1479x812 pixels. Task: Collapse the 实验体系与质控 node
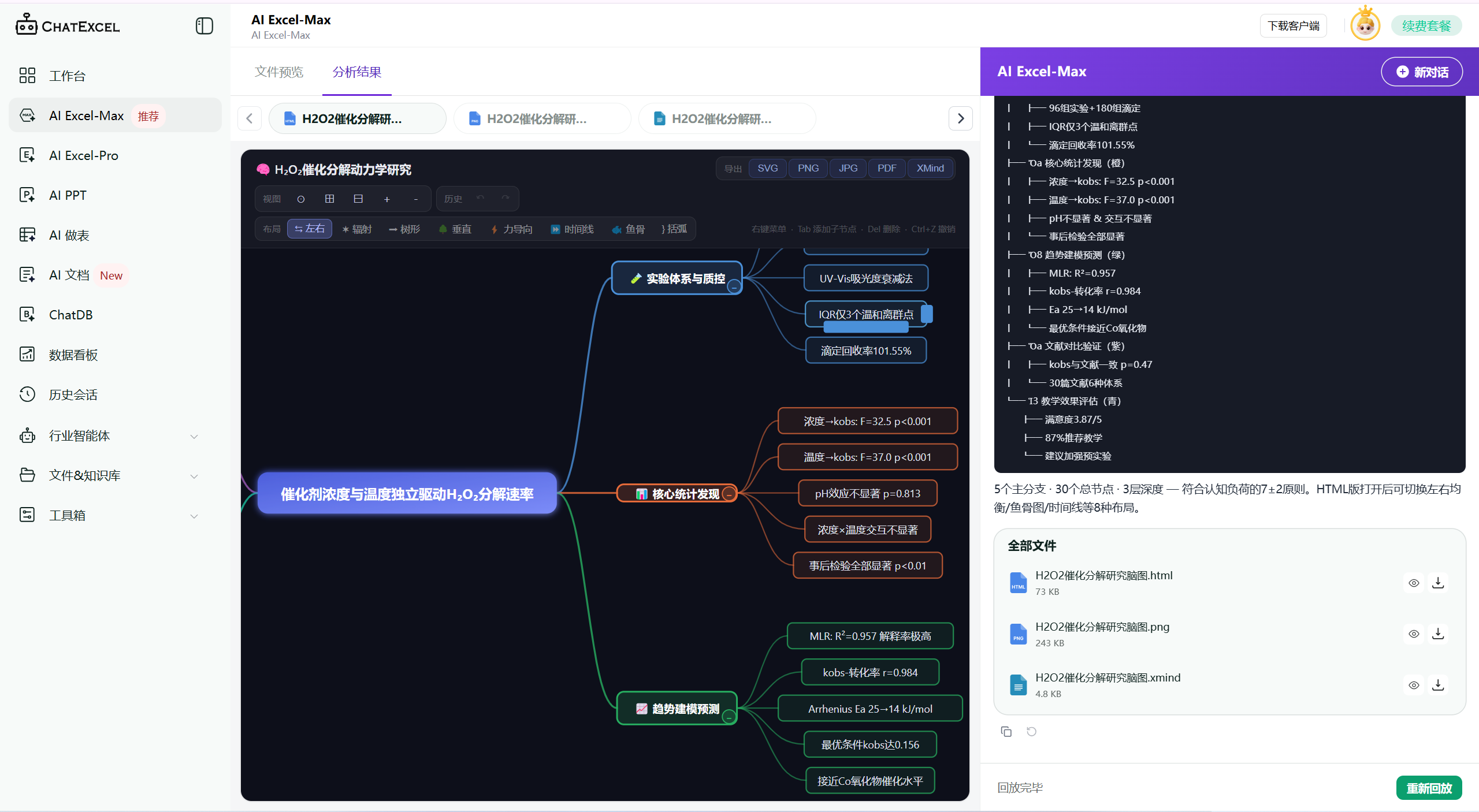(734, 287)
